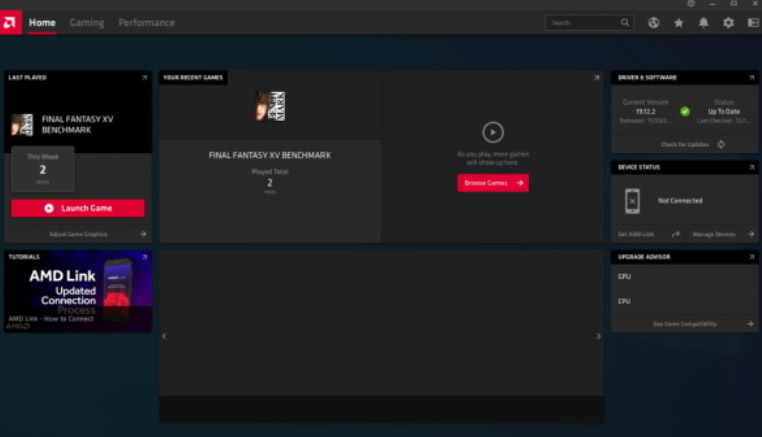762x437 pixels.
Task: Click the refresh icon beside Check for Updates
Action: pos(721,144)
